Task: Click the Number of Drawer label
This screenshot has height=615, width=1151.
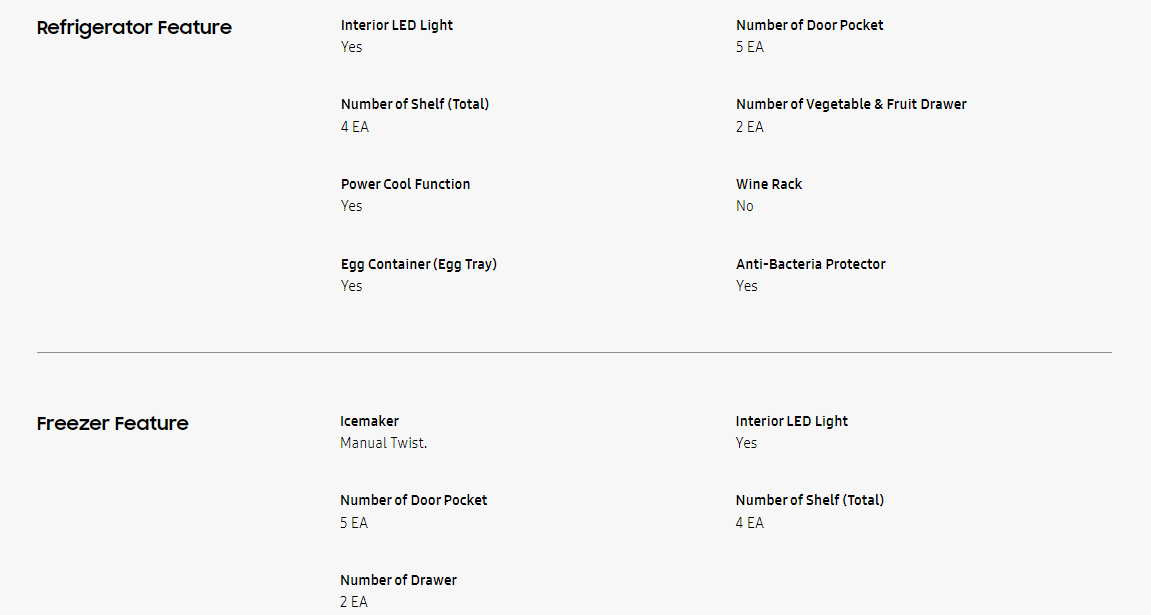Action: [398, 580]
